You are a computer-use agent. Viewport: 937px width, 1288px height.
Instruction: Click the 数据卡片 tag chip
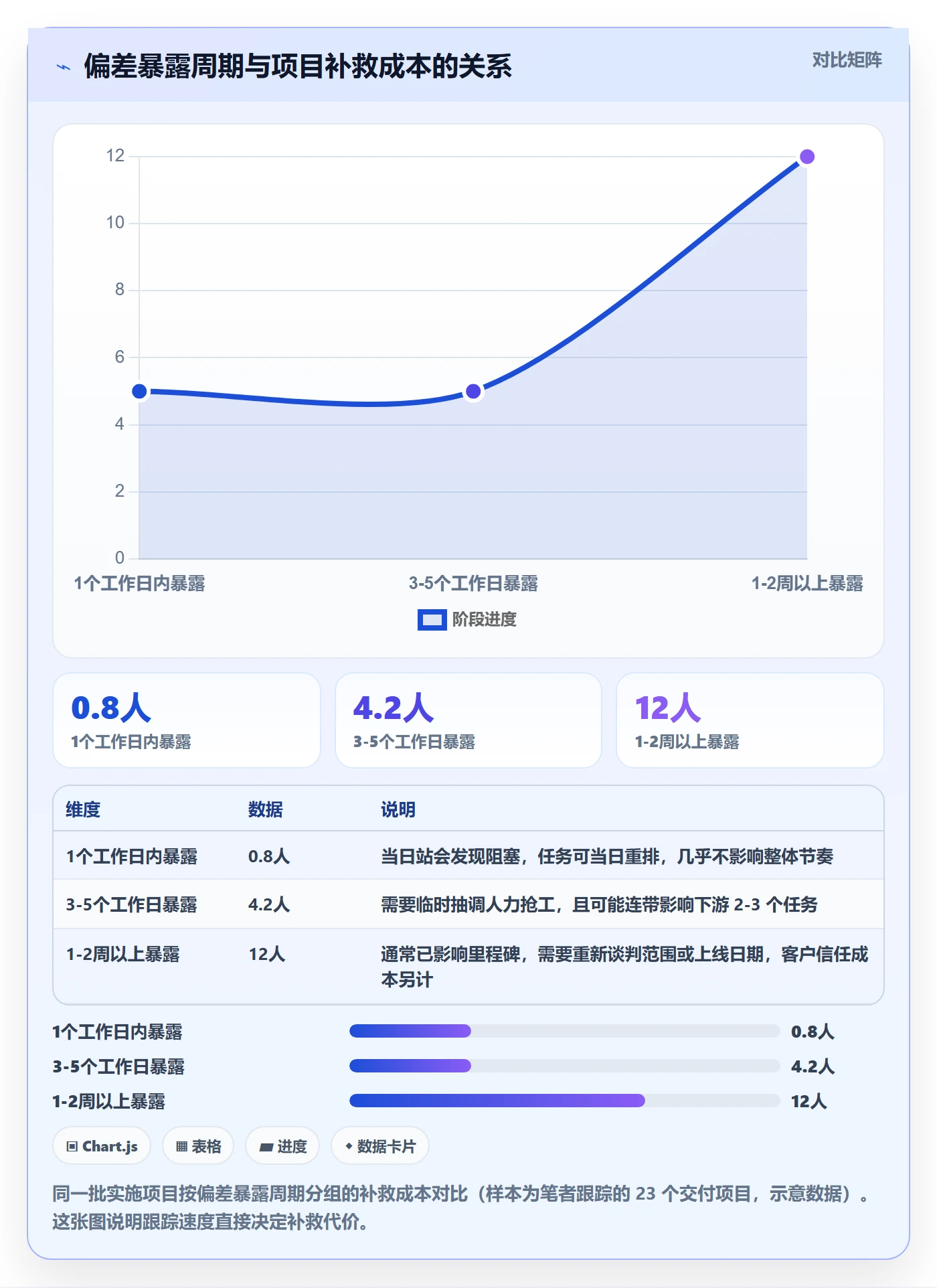[380, 1146]
